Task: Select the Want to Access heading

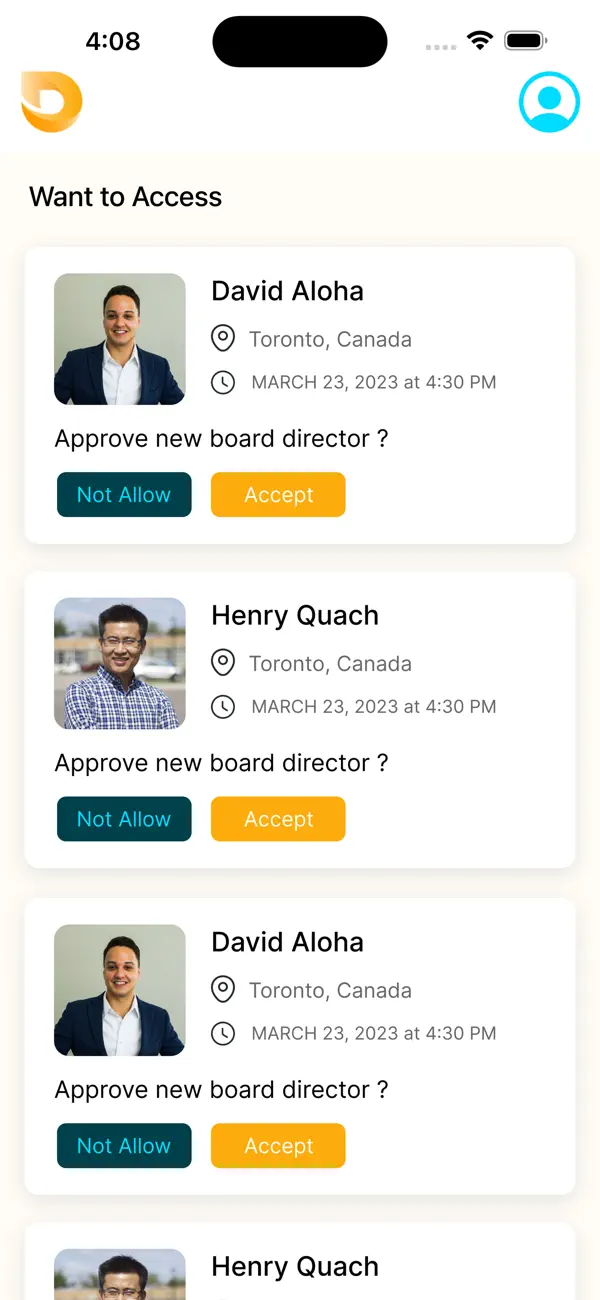Action: point(125,197)
